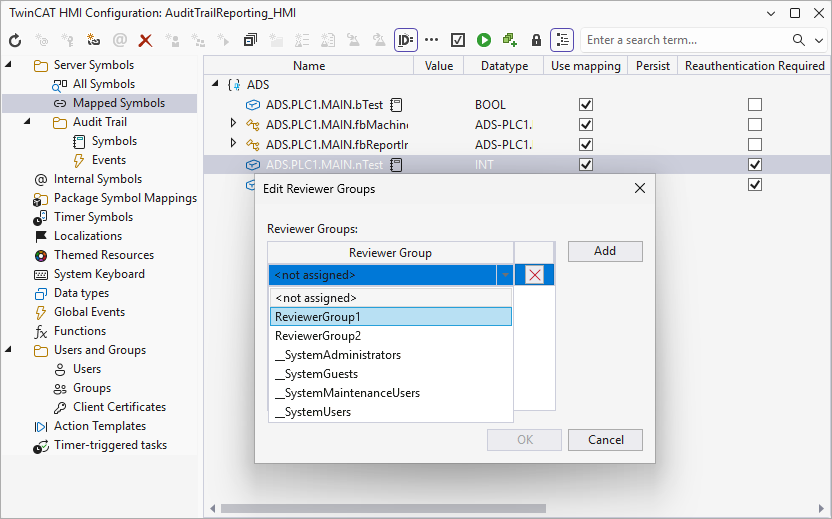Viewport: 832px width, 519px height.
Task: Select __SystemGuests group option
Action: tap(391, 374)
